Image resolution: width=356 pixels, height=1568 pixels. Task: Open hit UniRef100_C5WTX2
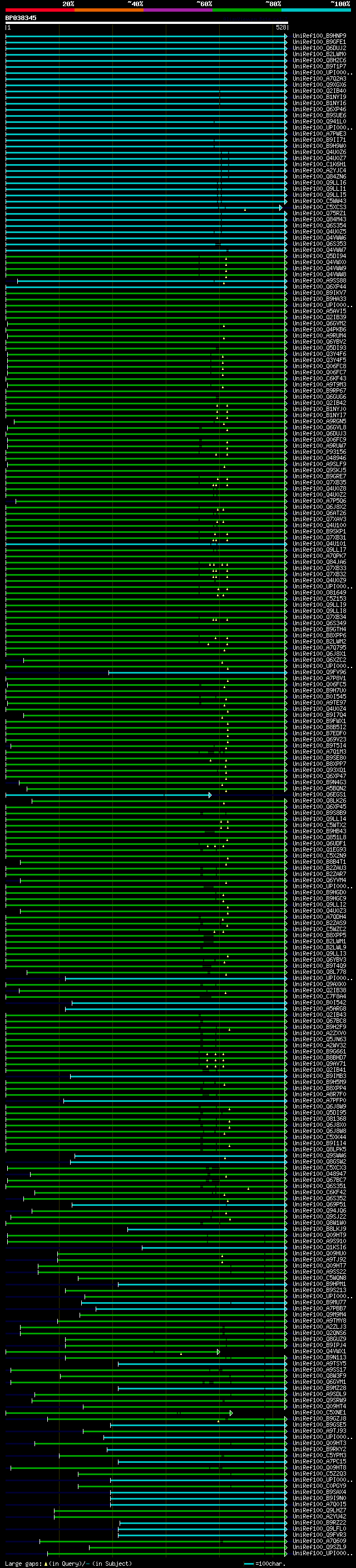pos(319,825)
